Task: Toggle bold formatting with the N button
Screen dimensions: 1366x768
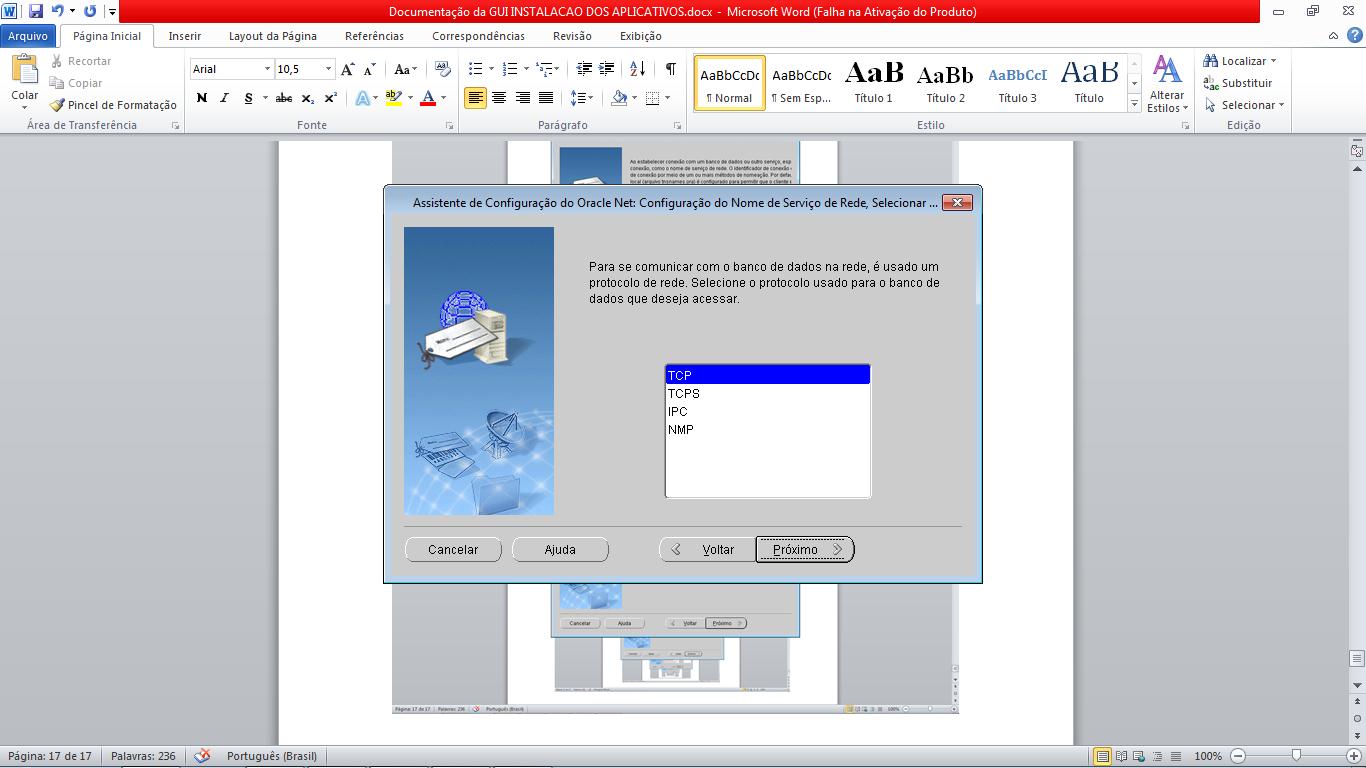Action: (201, 98)
